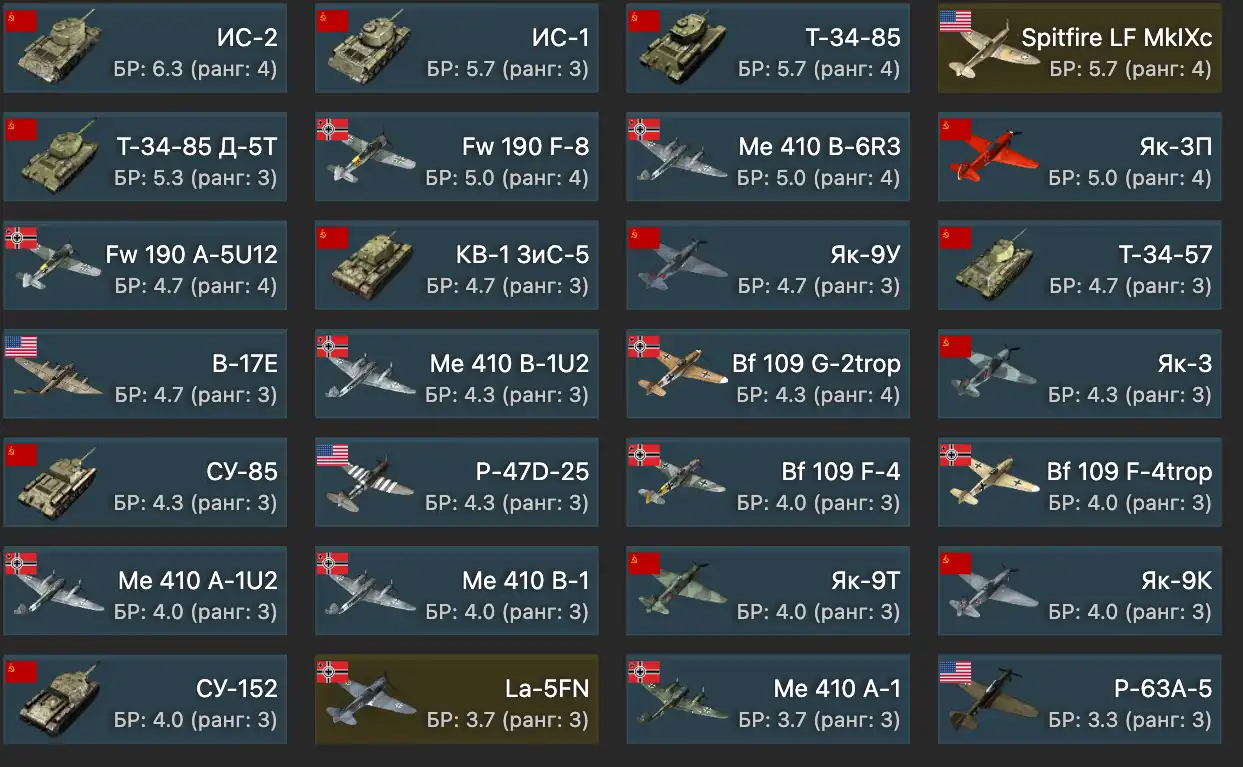Choose the Як-9К fighter card
Screen dimensions: 1243x767
pos(1080,591)
